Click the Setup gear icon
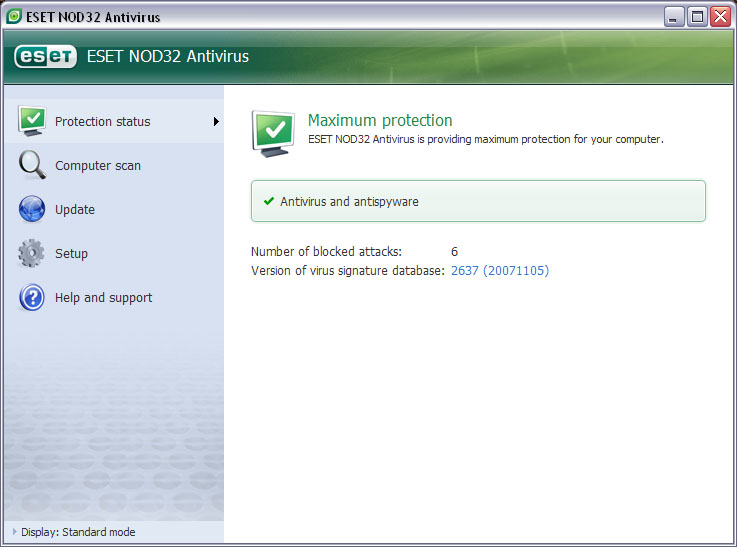The image size is (737, 547). click(31, 253)
